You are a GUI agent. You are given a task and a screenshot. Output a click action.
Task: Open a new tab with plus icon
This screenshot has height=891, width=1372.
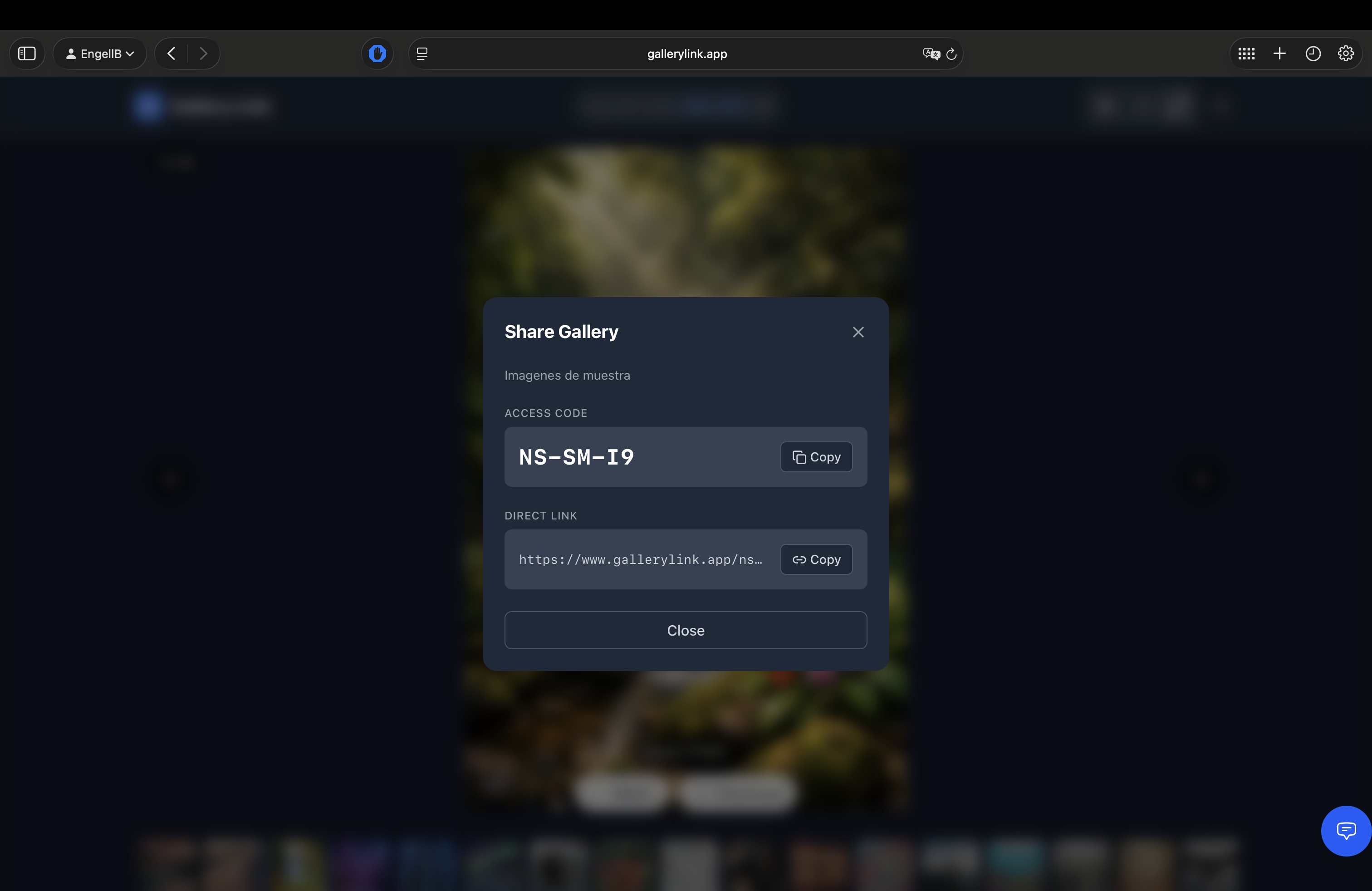(x=1279, y=54)
